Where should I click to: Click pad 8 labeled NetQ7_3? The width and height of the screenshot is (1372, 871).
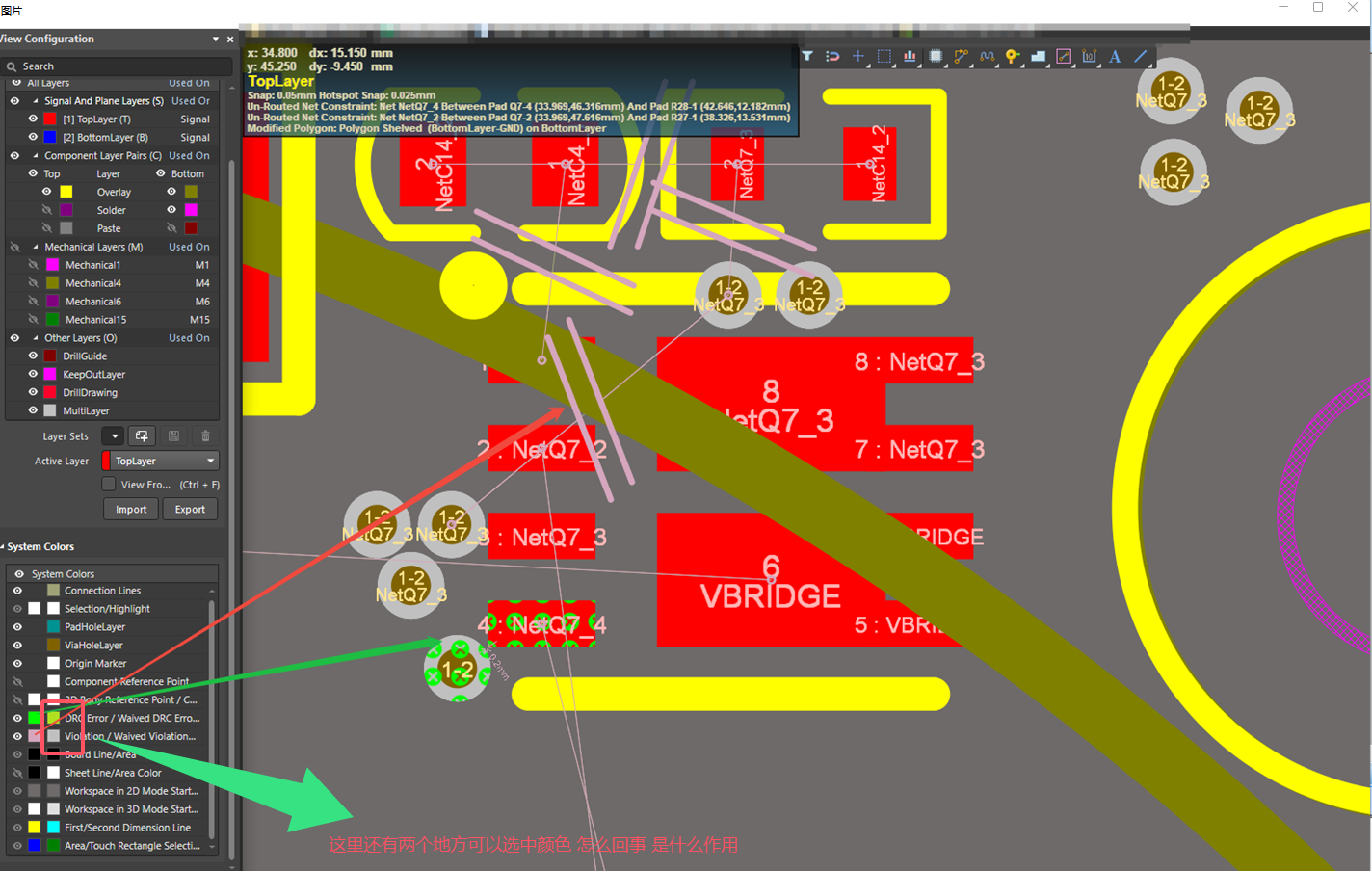click(x=771, y=404)
